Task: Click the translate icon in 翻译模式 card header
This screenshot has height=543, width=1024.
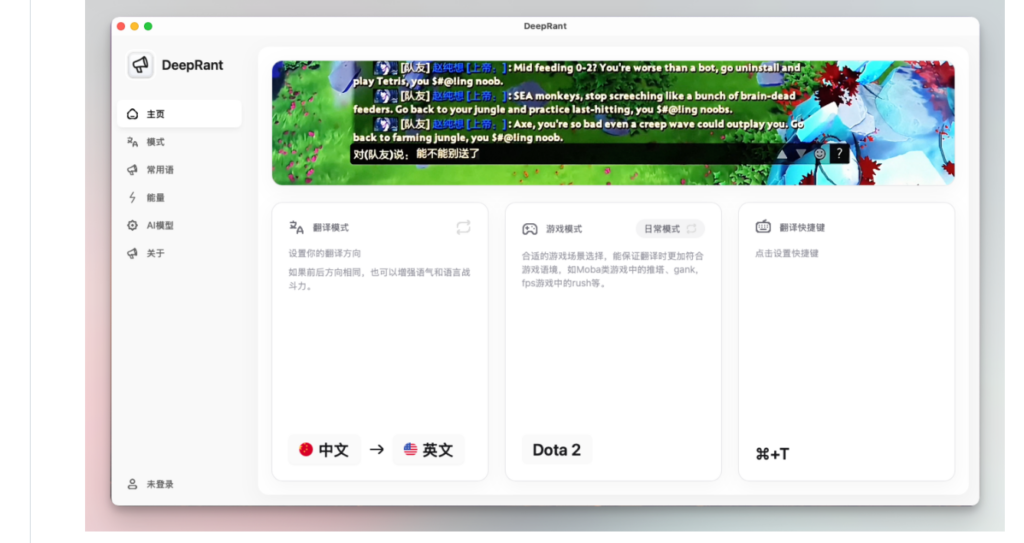Action: coord(296,227)
